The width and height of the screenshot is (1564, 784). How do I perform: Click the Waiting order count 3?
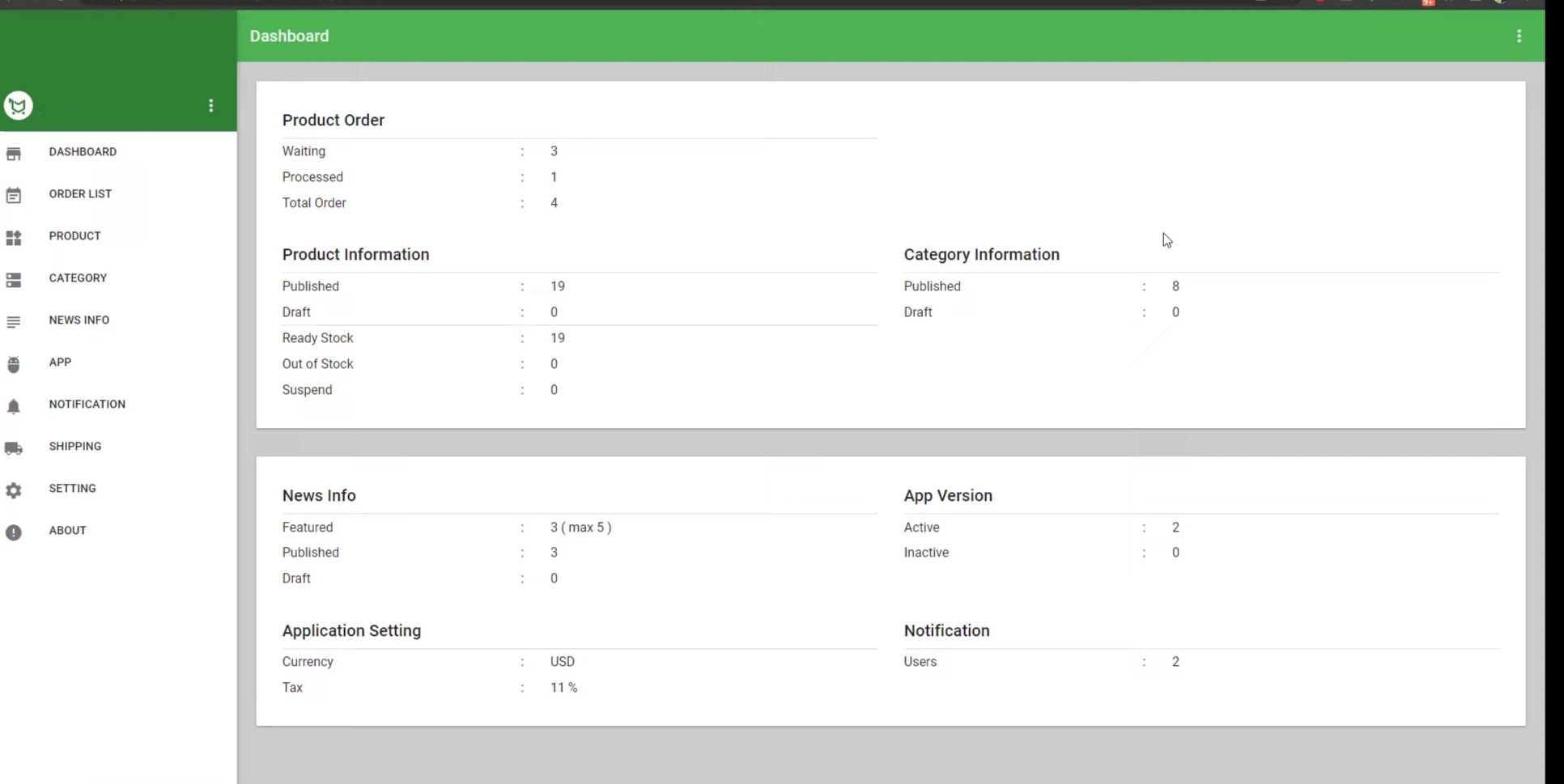(554, 151)
